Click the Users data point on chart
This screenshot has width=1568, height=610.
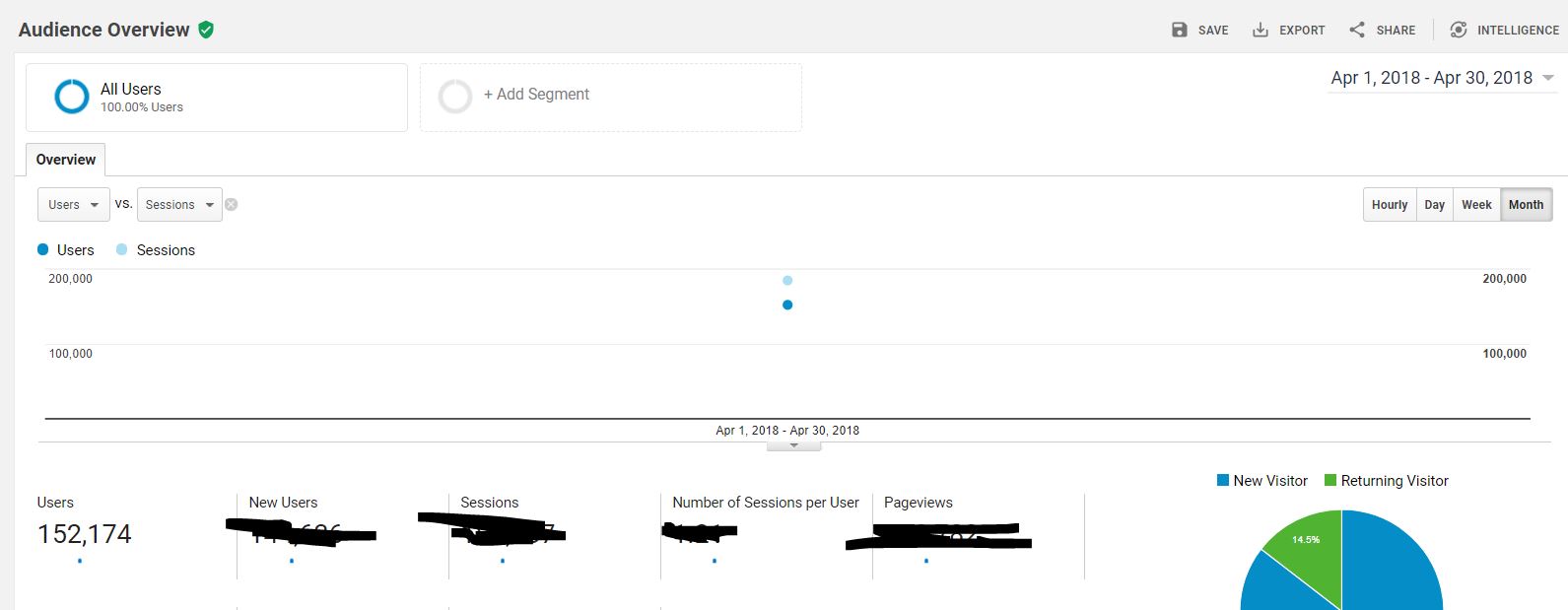pyautogui.click(x=787, y=305)
